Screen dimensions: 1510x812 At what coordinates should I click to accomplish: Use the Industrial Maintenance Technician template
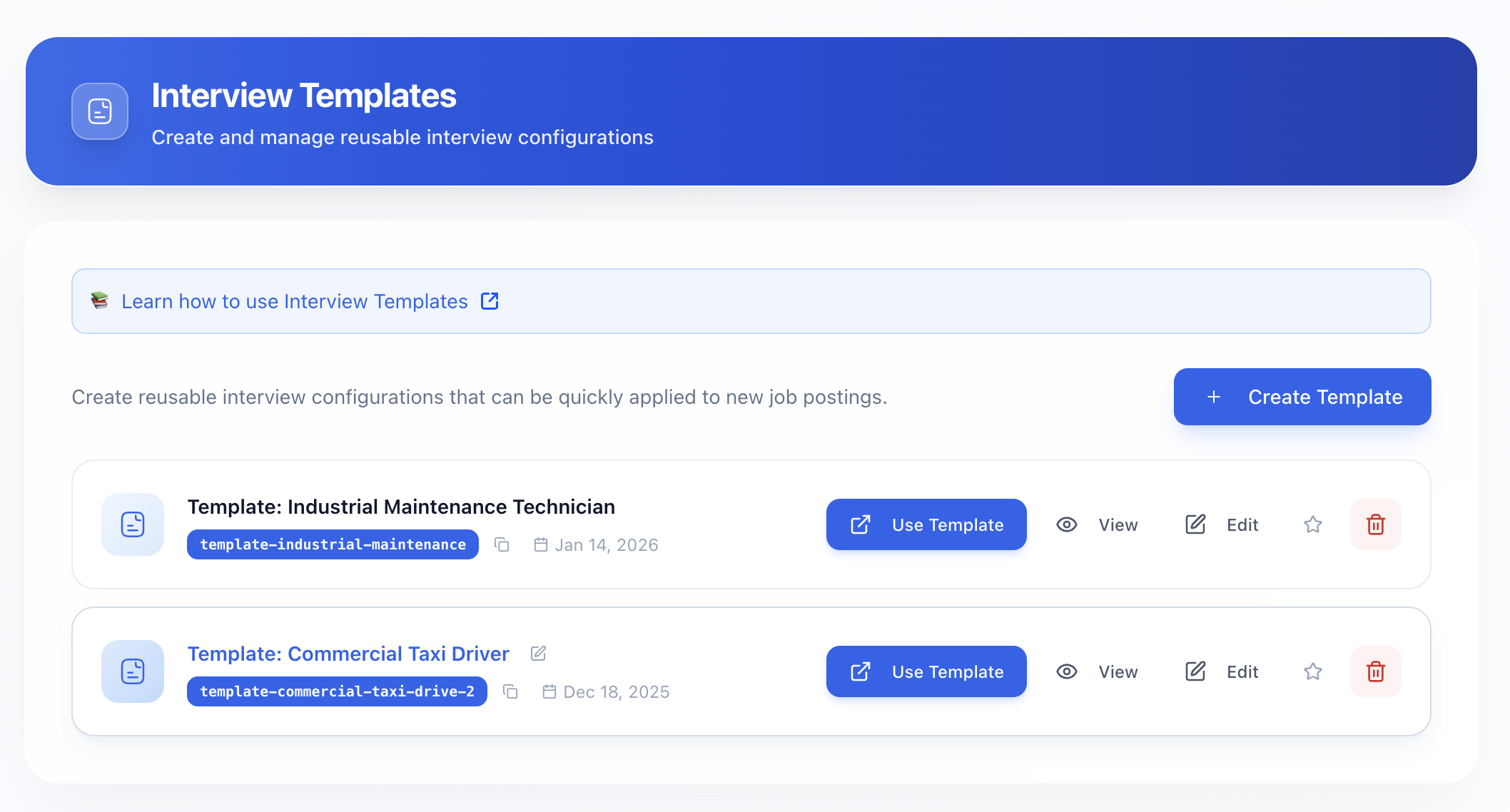coord(926,524)
